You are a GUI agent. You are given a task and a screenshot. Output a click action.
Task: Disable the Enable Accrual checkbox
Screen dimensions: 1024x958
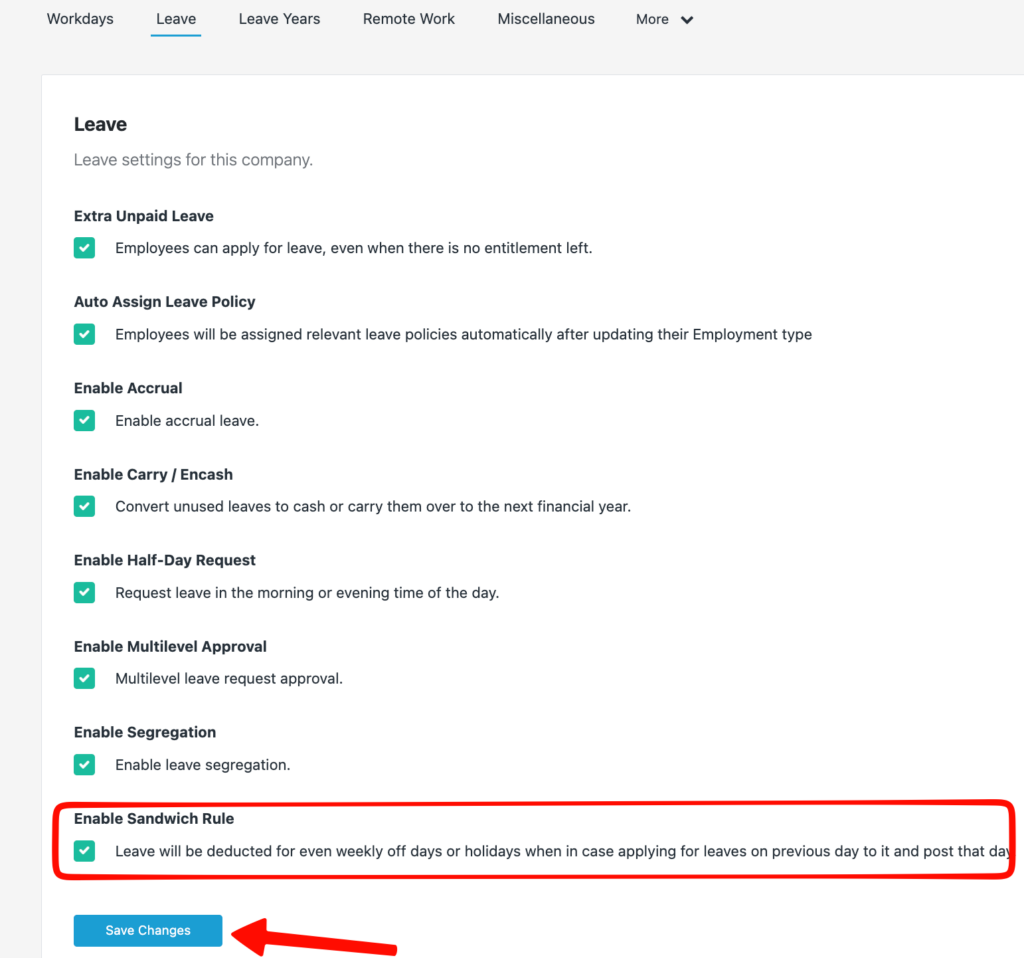point(85,420)
